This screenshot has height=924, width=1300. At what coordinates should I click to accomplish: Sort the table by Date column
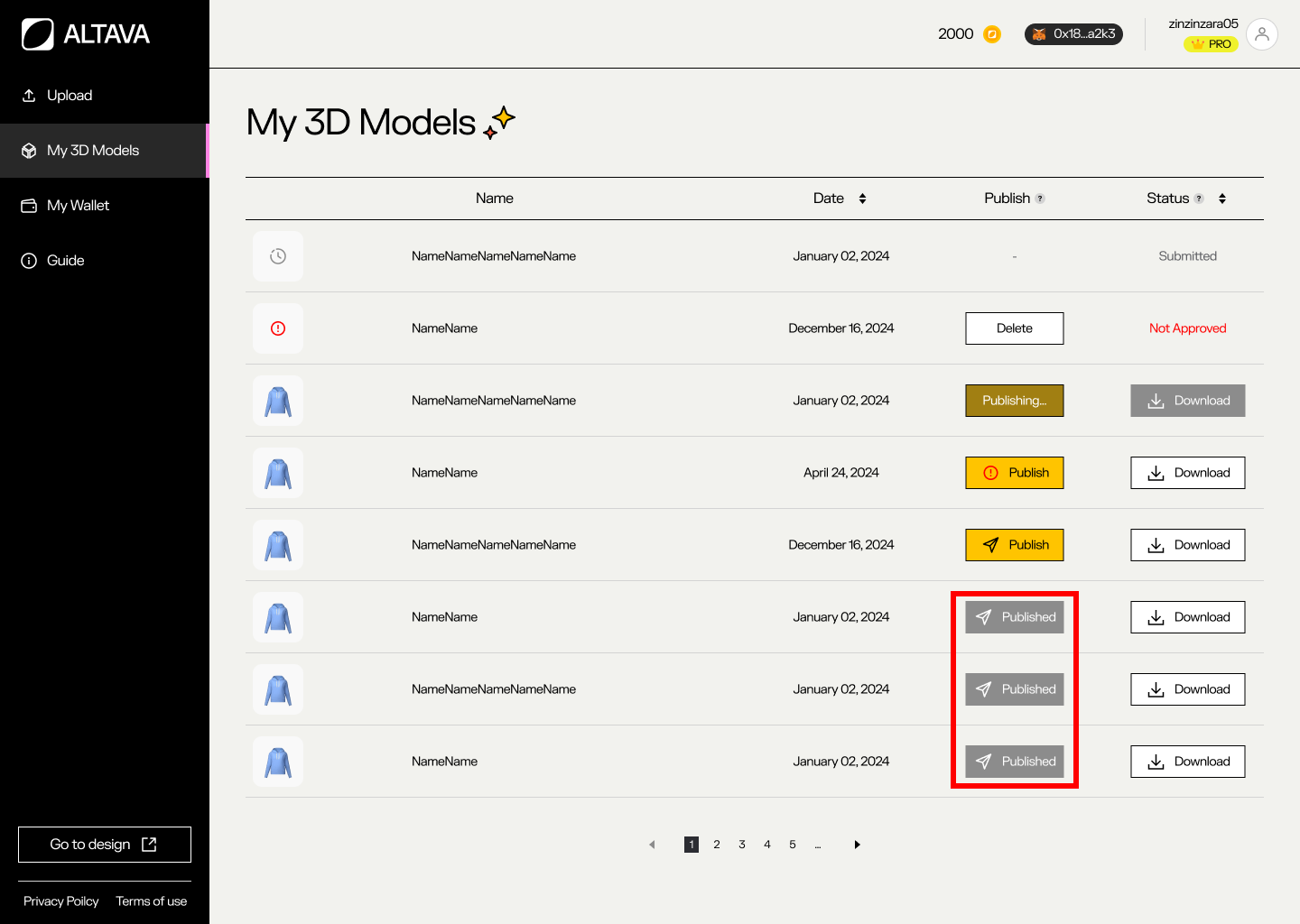coord(862,199)
